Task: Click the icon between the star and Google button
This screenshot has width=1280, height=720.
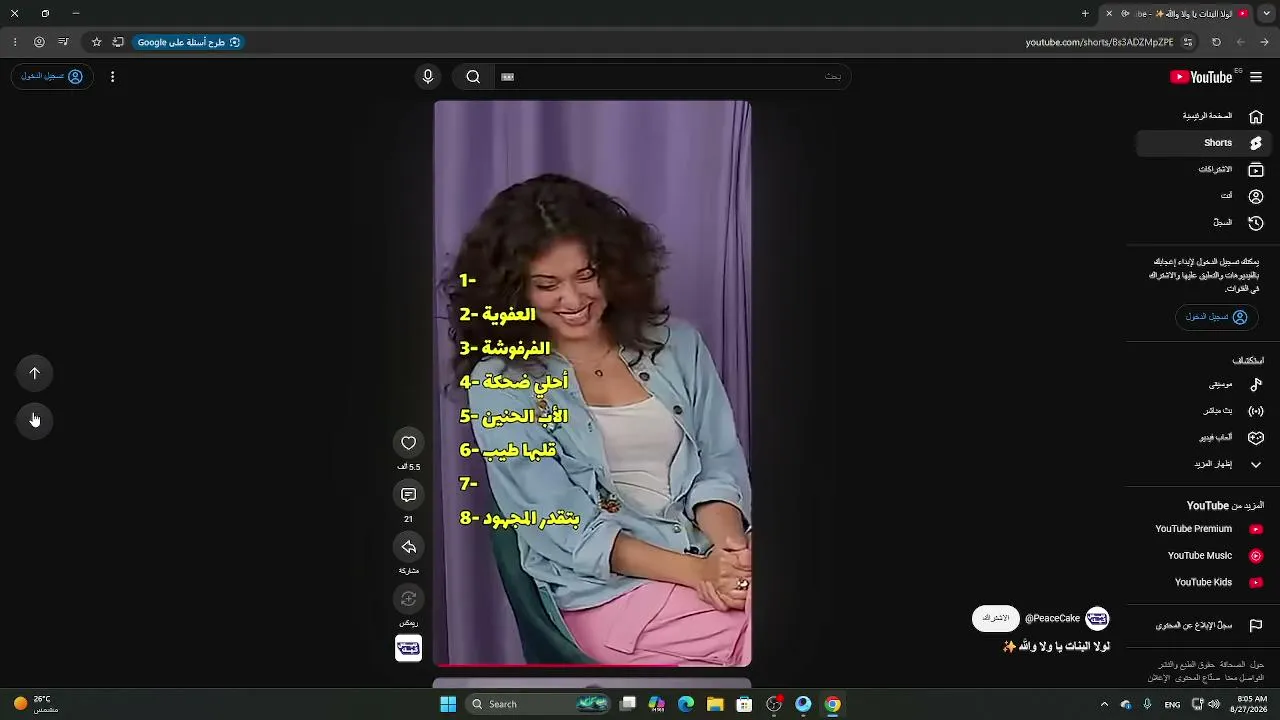Action: pos(118,42)
